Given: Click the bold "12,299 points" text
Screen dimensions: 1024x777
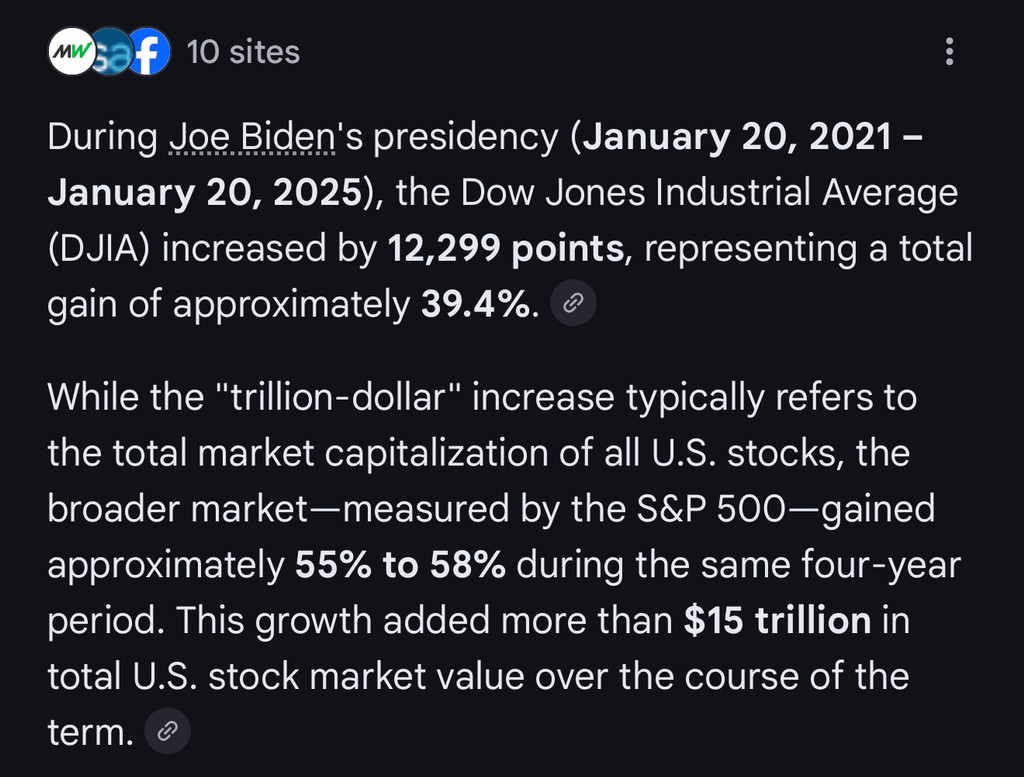Looking at the screenshot, I should 505,248.
